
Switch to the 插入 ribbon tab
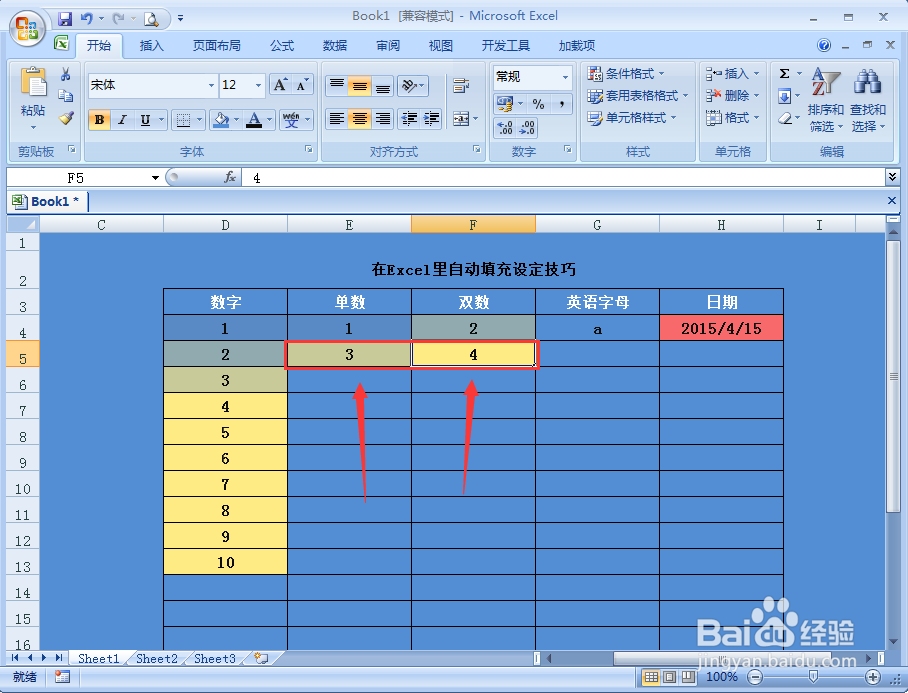click(x=152, y=46)
